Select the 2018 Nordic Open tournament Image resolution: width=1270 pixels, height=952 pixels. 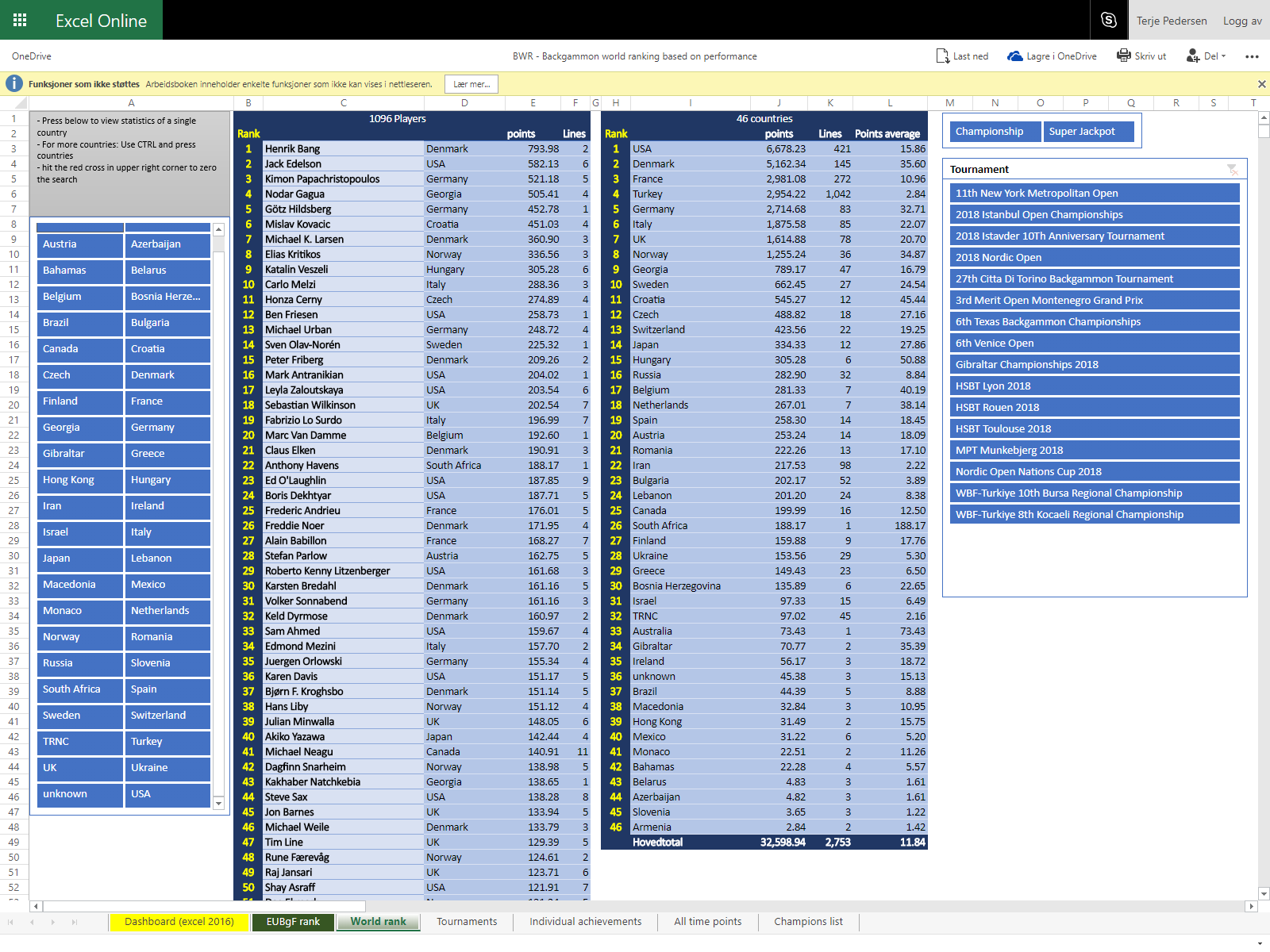click(x=1094, y=258)
